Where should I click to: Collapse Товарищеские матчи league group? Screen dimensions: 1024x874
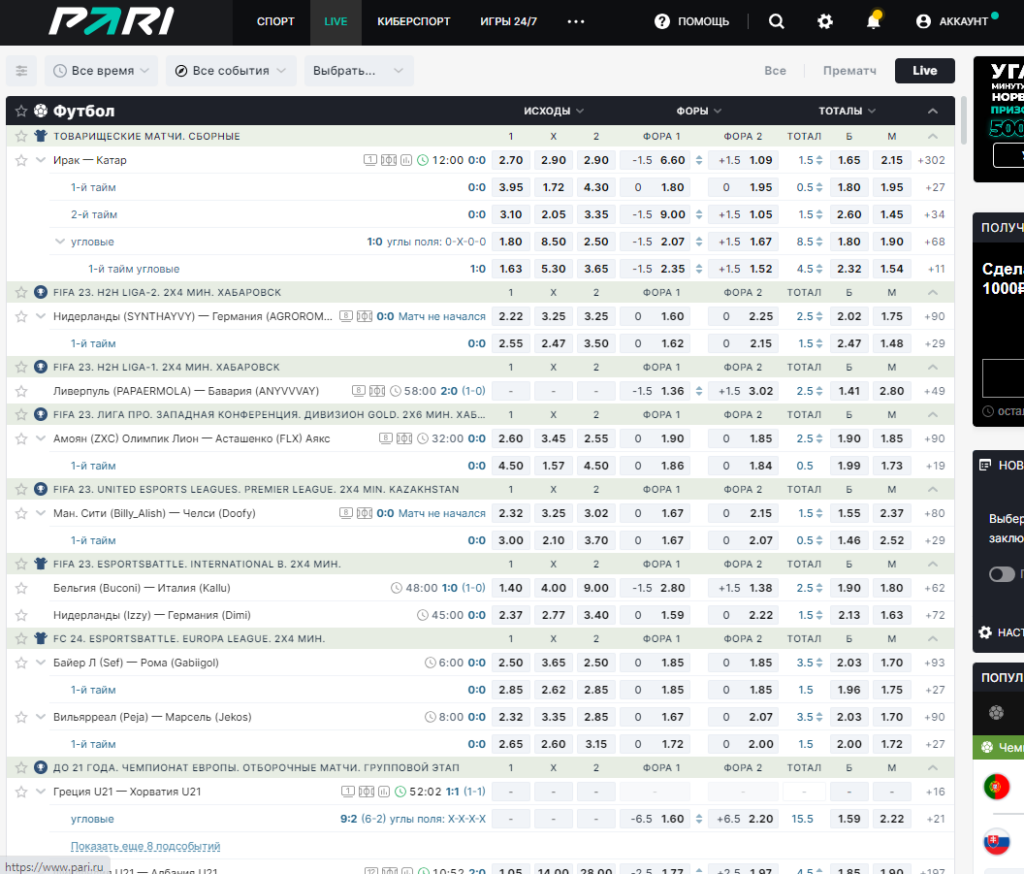(933, 136)
